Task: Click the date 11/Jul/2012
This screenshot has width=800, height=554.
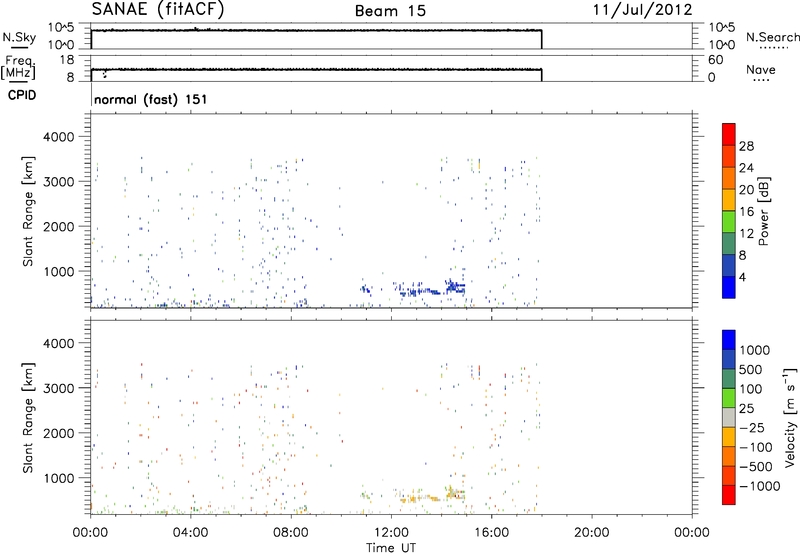Action: tap(642, 10)
